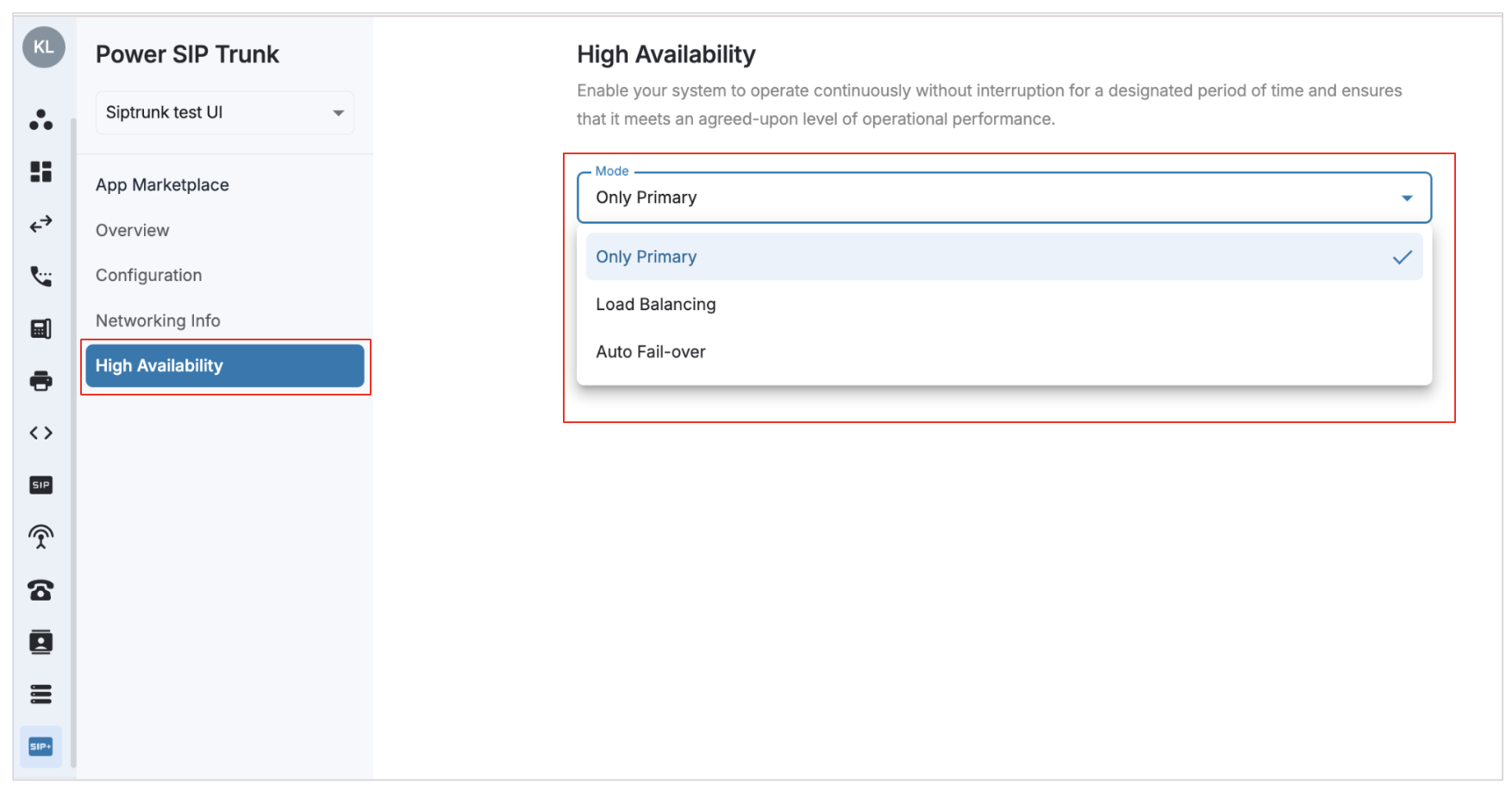The width and height of the screenshot is (1512, 791).
Task: Expand the Siptrunk test UI selector
Action: (x=225, y=113)
